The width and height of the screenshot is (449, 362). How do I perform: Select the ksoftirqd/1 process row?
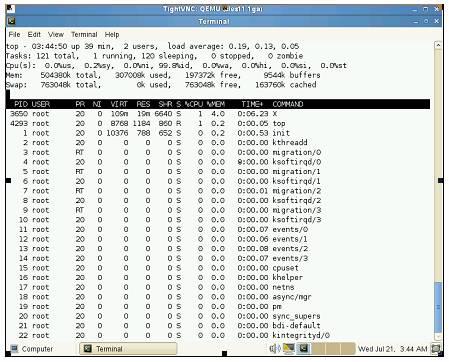click(x=218, y=181)
